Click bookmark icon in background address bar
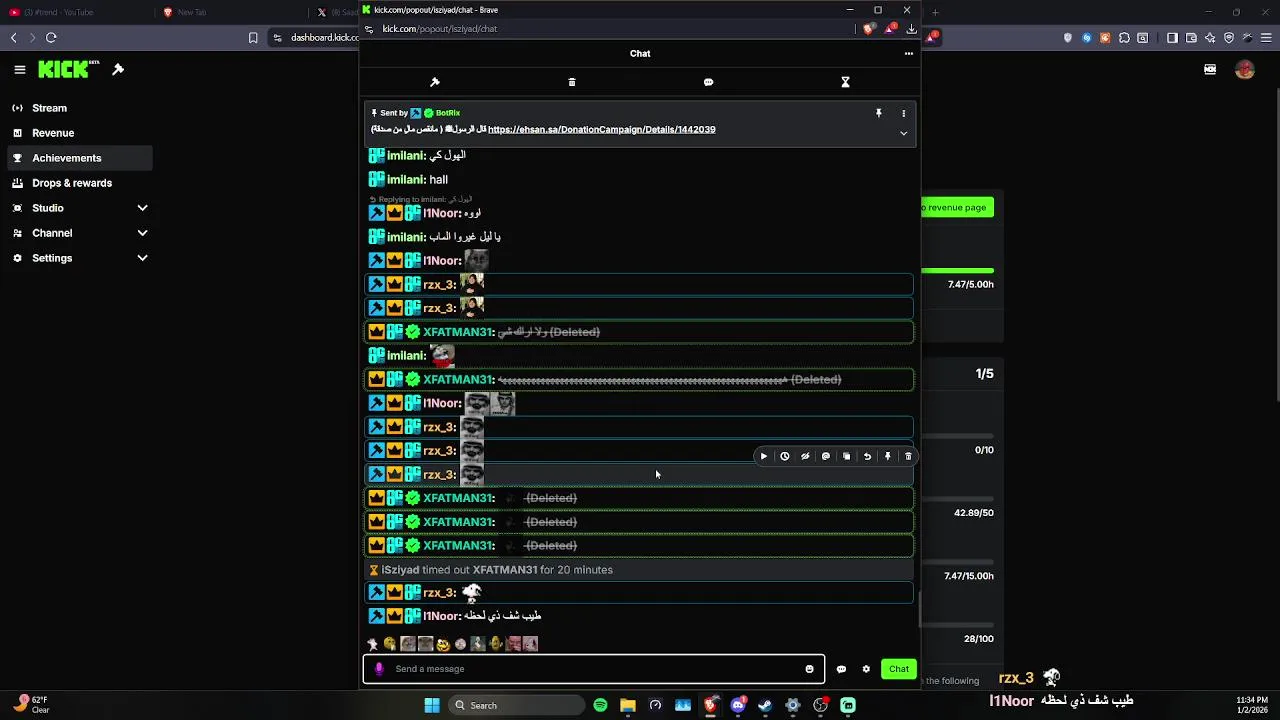 [253, 38]
